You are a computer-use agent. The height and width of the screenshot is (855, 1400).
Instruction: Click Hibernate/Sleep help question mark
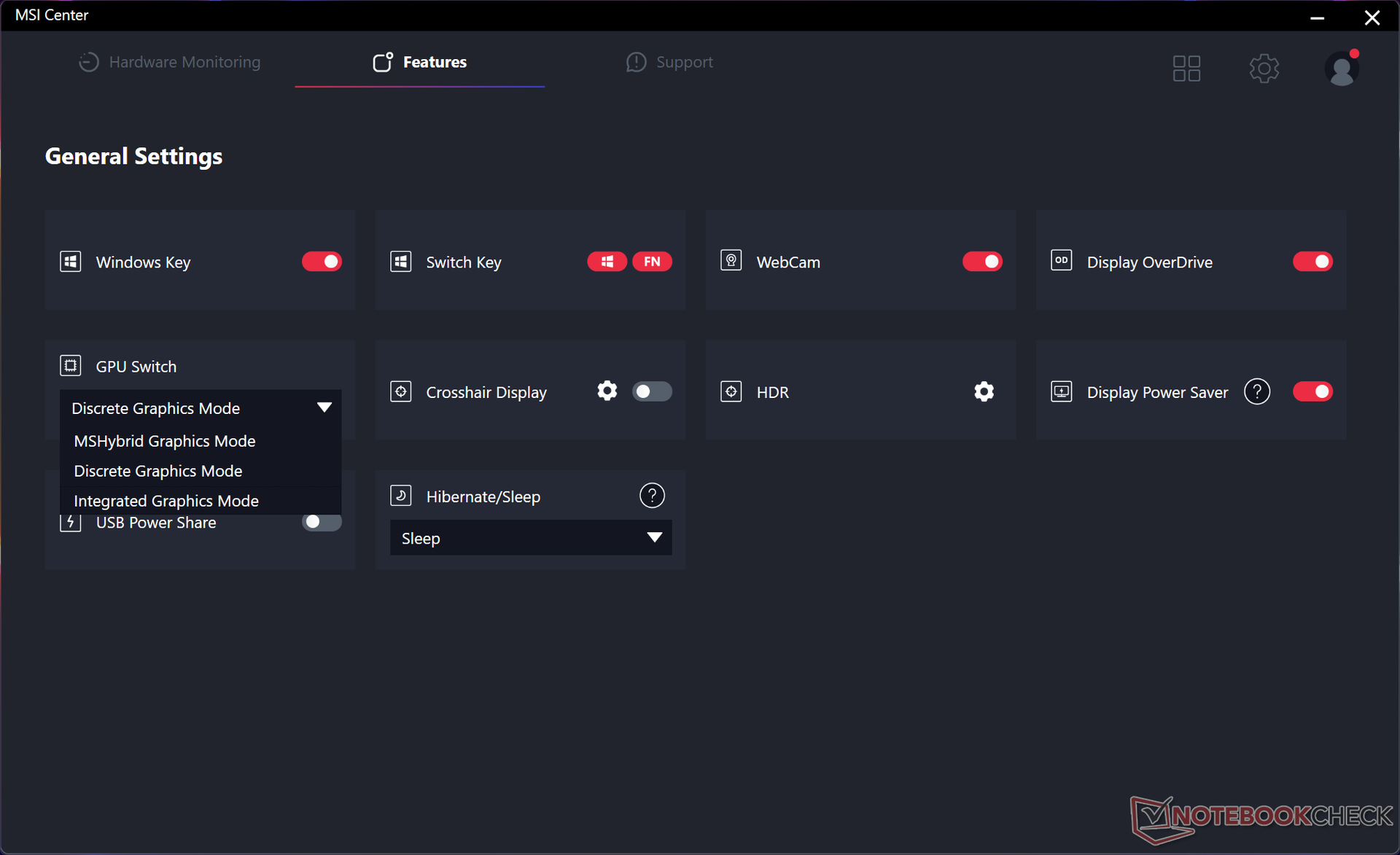pyautogui.click(x=652, y=496)
